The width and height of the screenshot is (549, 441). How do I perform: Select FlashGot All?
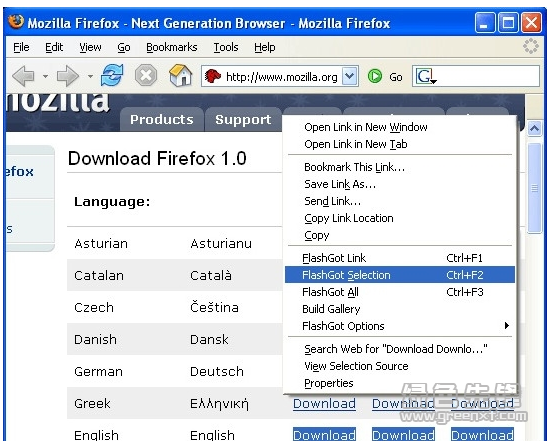pos(400,292)
